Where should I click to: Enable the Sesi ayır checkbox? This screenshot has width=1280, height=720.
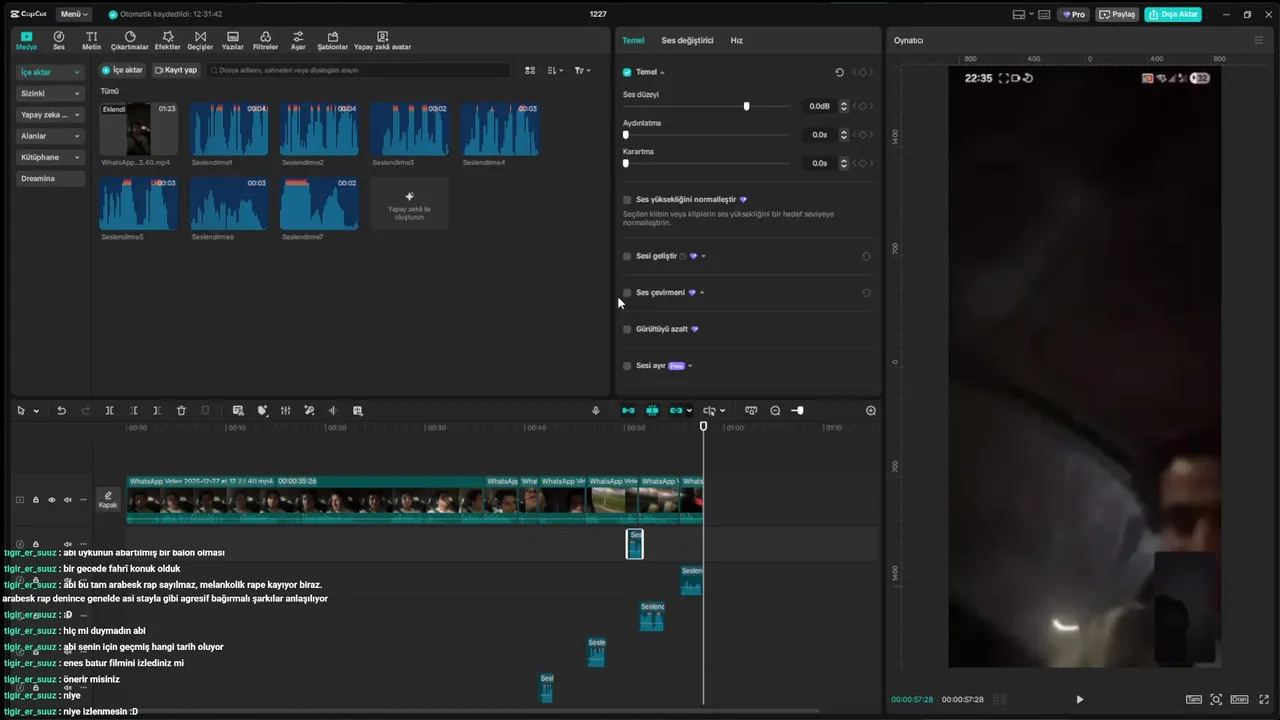pos(627,366)
